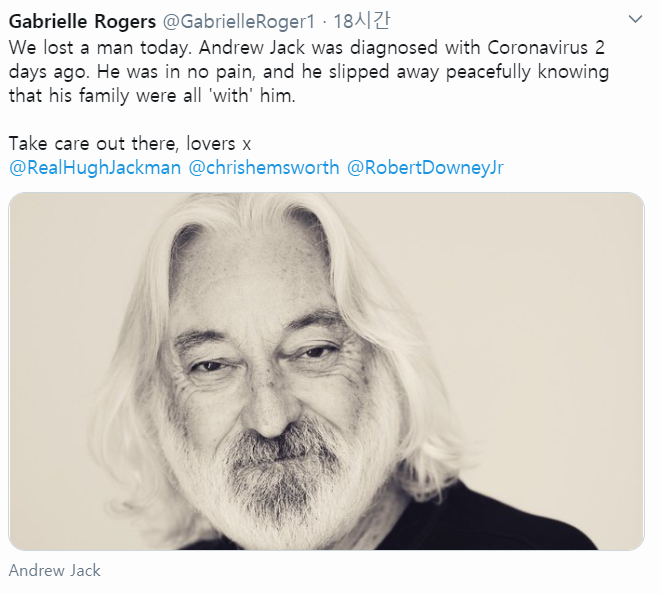Image resolution: width=660 pixels, height=594 pixels.
Task: Click the Andrew Jack caption below photo
Action: [55, 570]
